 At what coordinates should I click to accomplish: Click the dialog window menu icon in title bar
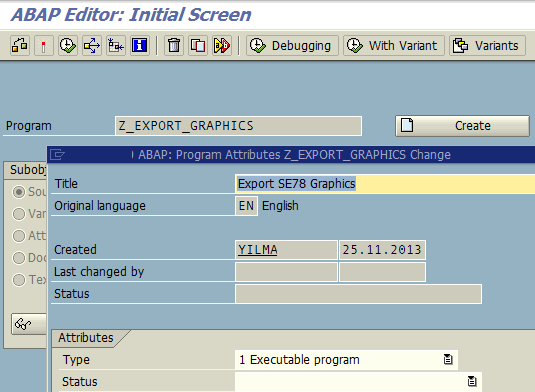[57, 155]
